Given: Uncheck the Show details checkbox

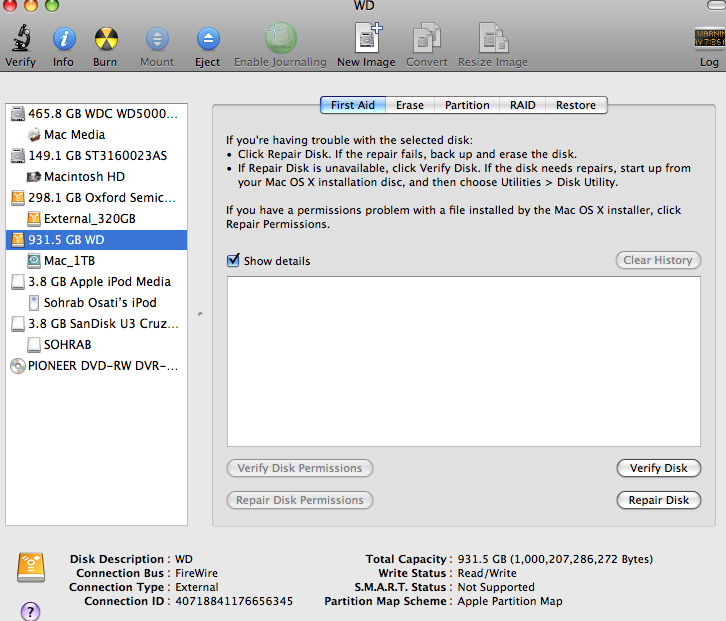Looking at the screenshot, I should (233, 260).
